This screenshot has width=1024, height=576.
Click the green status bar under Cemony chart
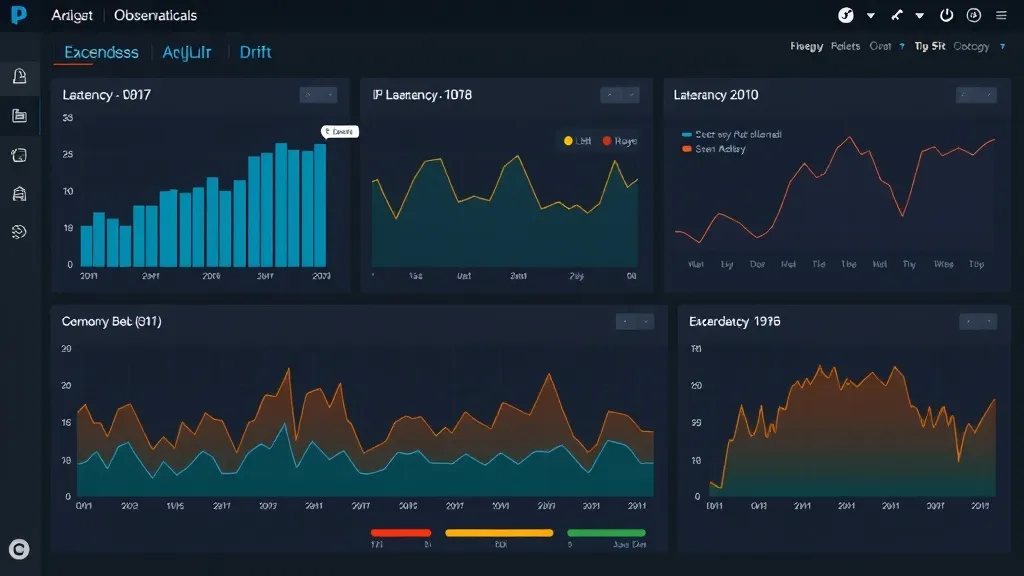click(606, 533)
